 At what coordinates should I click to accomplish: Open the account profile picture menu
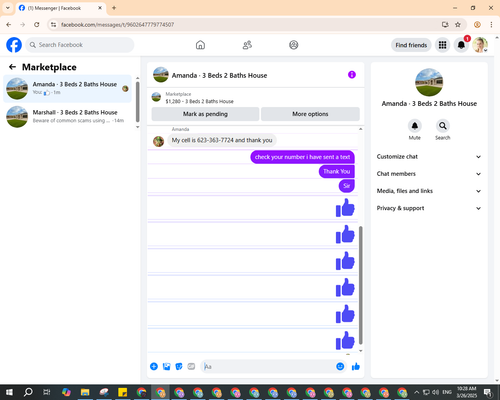click(480, 45)
